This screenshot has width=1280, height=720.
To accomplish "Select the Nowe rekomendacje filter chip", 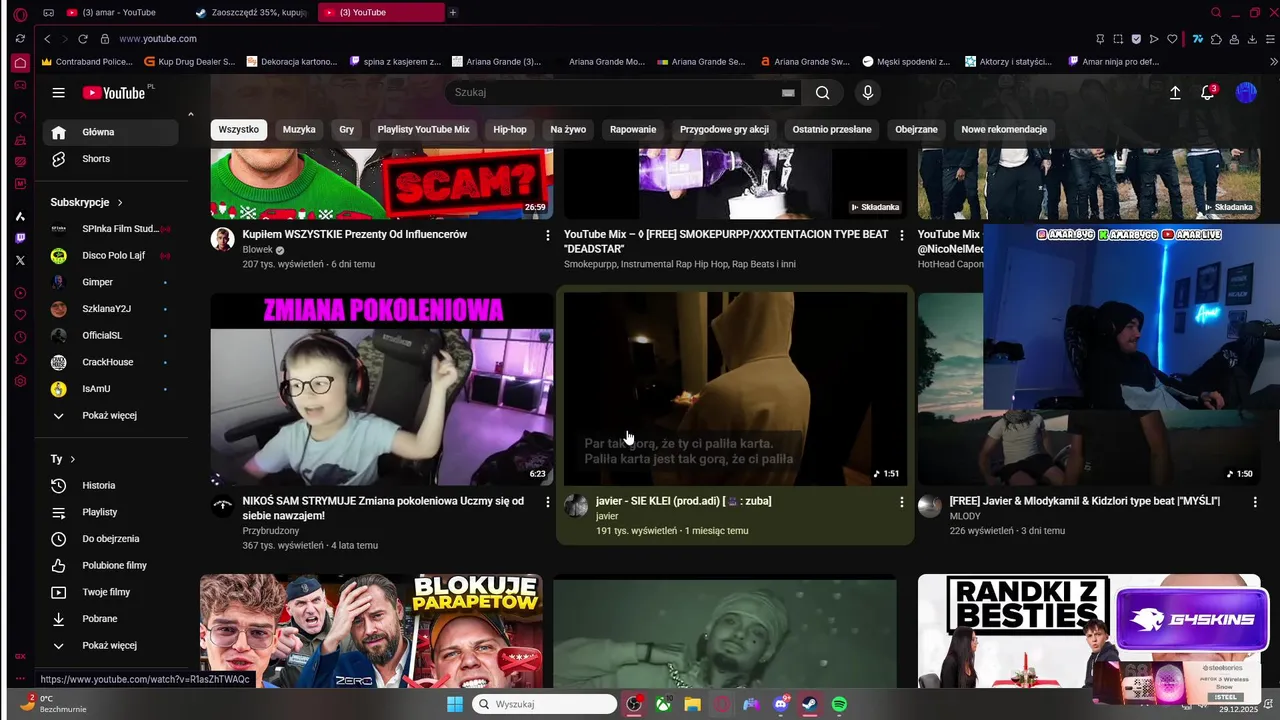I will pyautogui.click(x=1004, y=130).
